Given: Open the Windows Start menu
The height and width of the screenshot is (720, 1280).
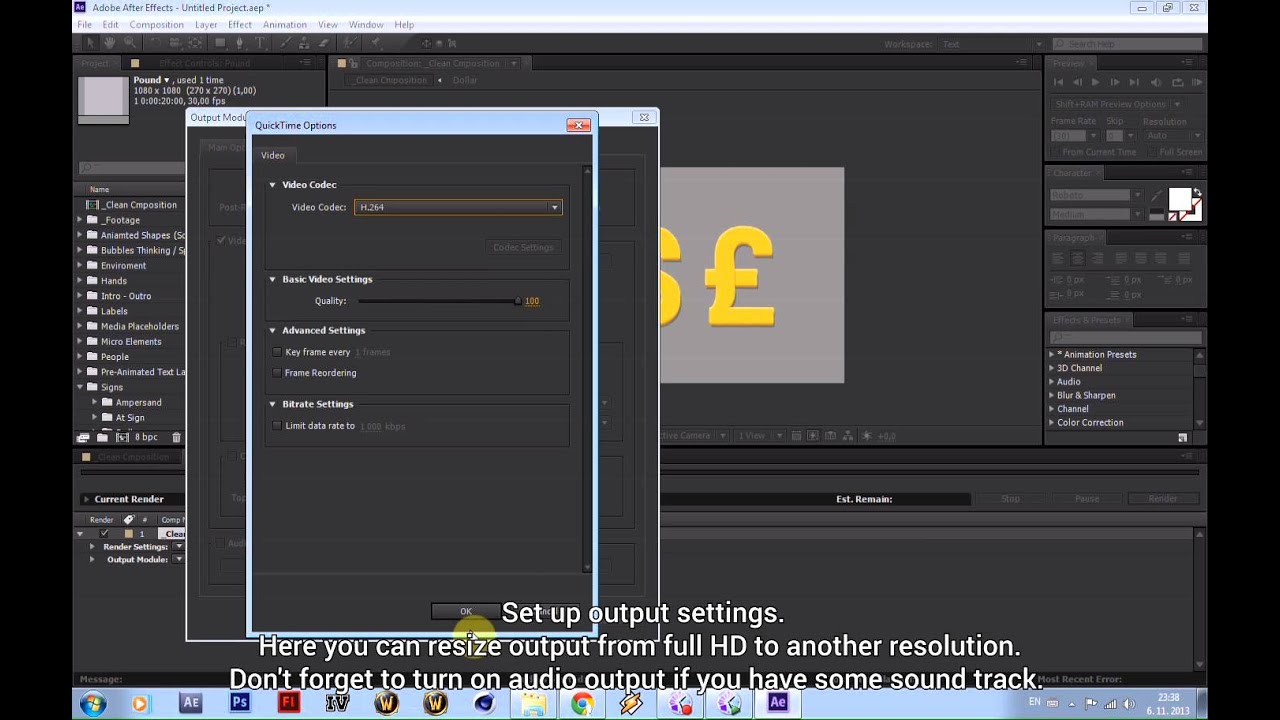Looking at the screenshot, I should (x=93, y=703).
